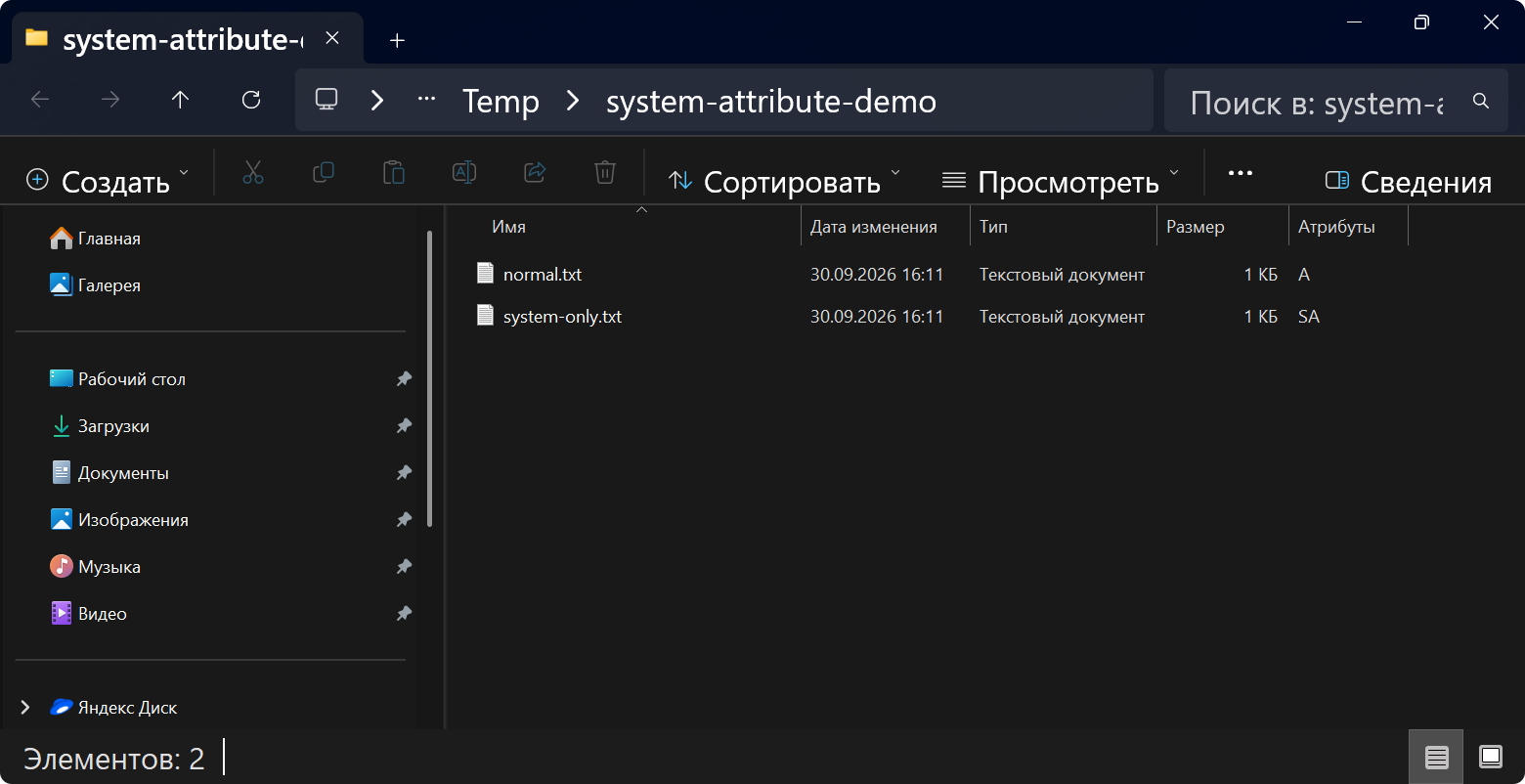The width and height of the screenshot is (1525, 784).
Task: Select the system-only.txt file
Action: [562, 317]
